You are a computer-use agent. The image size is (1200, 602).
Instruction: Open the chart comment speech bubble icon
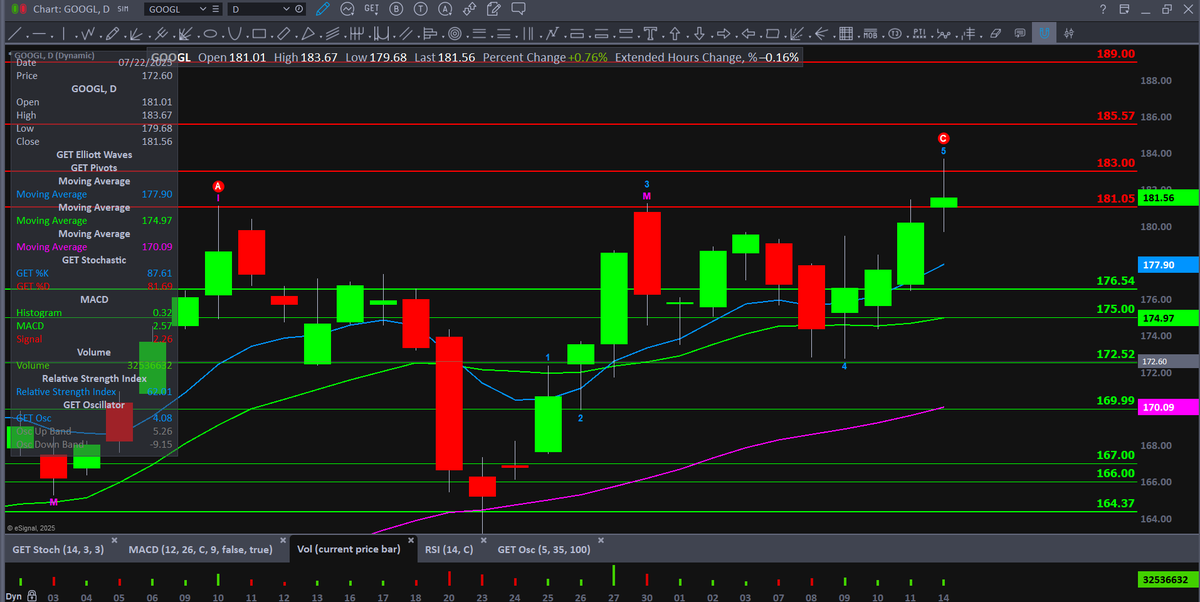coord(518,9)
